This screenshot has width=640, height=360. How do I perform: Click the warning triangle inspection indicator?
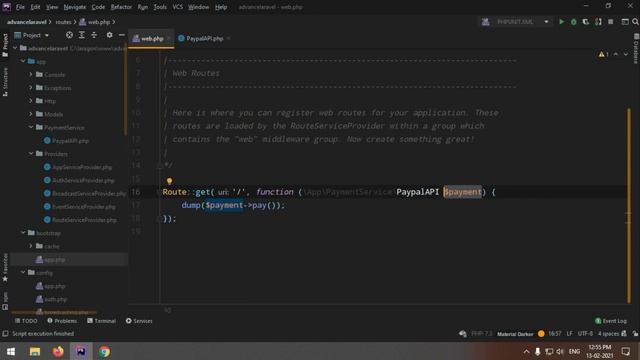tap(603, 54)
